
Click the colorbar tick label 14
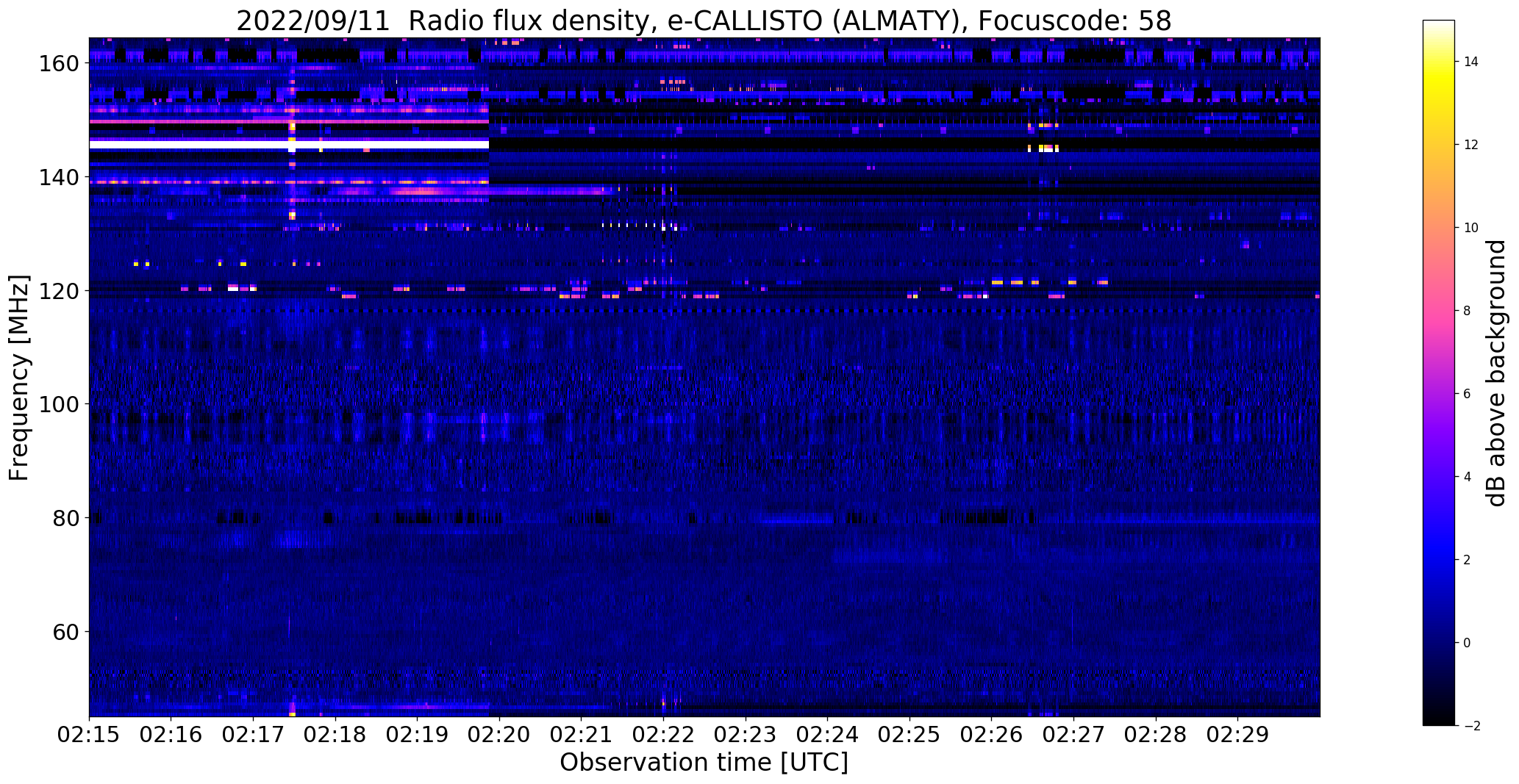pyautogui.click(x=1471, y=62)
